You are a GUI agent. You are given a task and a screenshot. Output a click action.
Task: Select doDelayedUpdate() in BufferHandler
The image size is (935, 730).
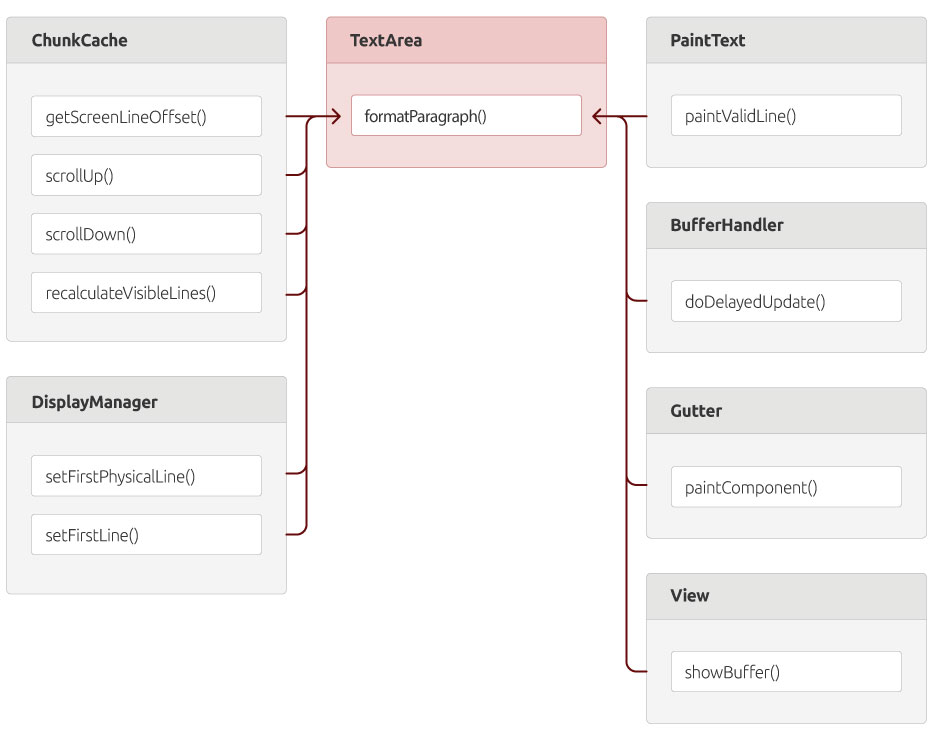coord(786,301)
